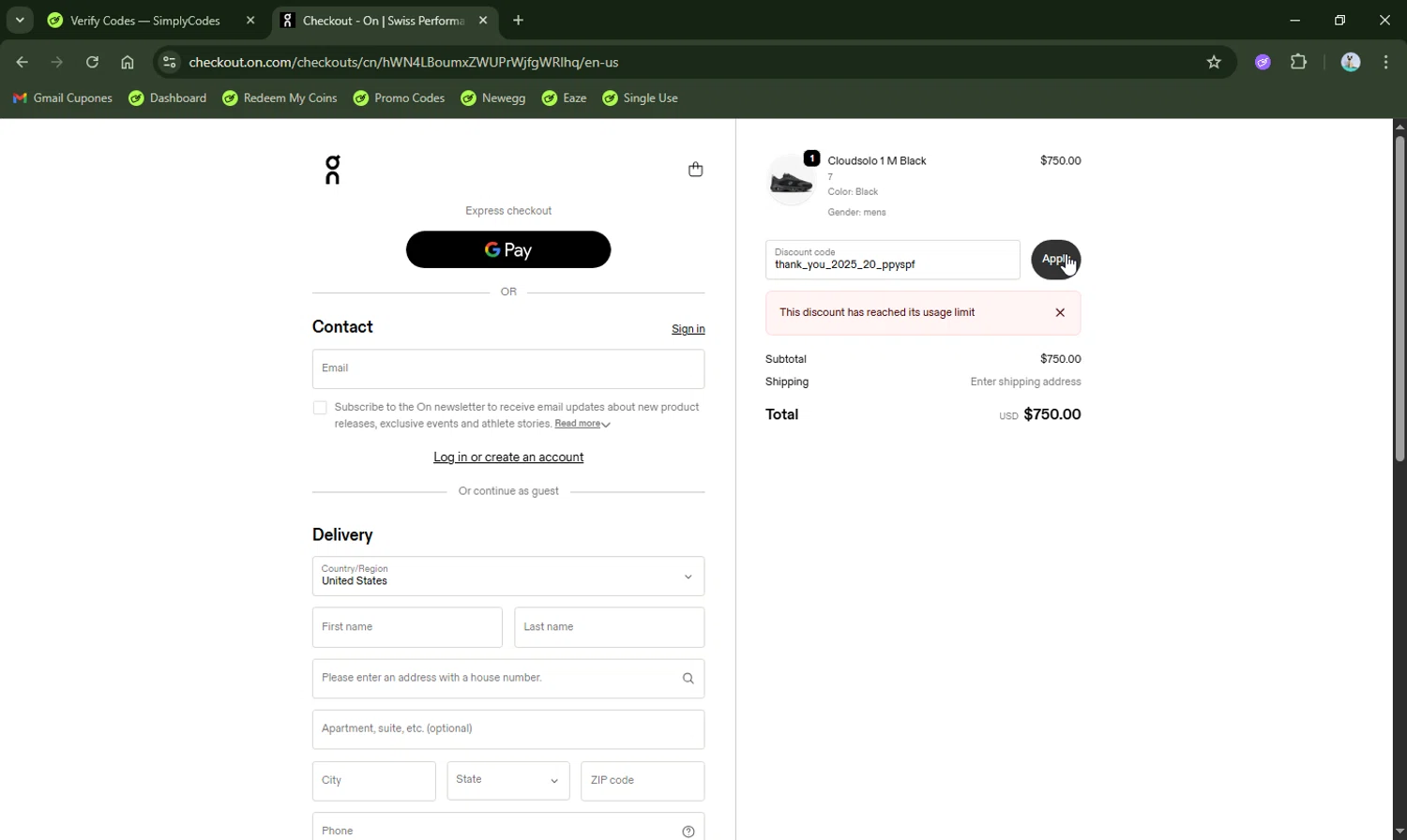Click the address search magnifier icon

(x=688, y=679)
